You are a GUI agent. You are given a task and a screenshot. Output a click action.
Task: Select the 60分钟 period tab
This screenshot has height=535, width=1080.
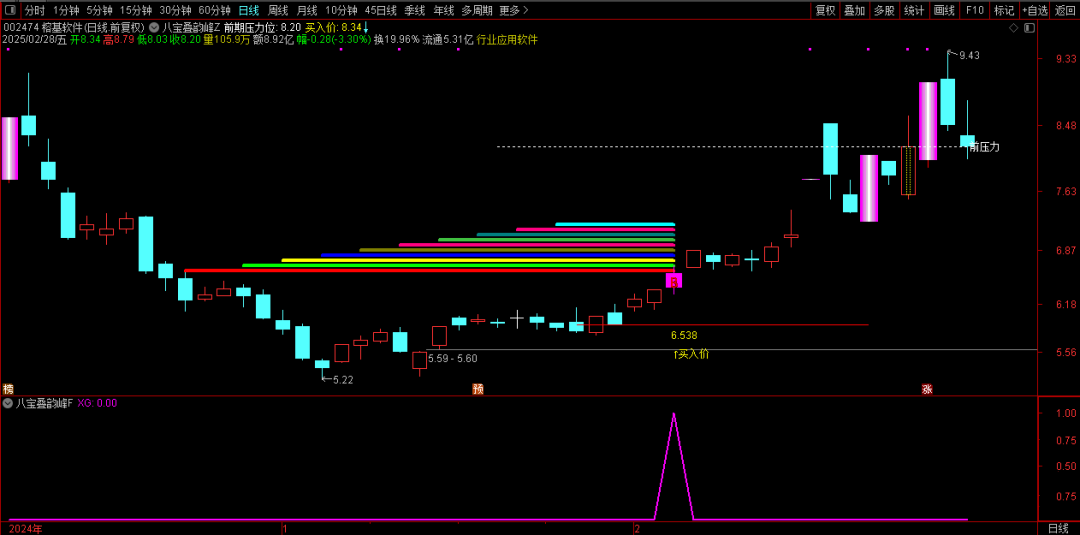coord(214,10)
